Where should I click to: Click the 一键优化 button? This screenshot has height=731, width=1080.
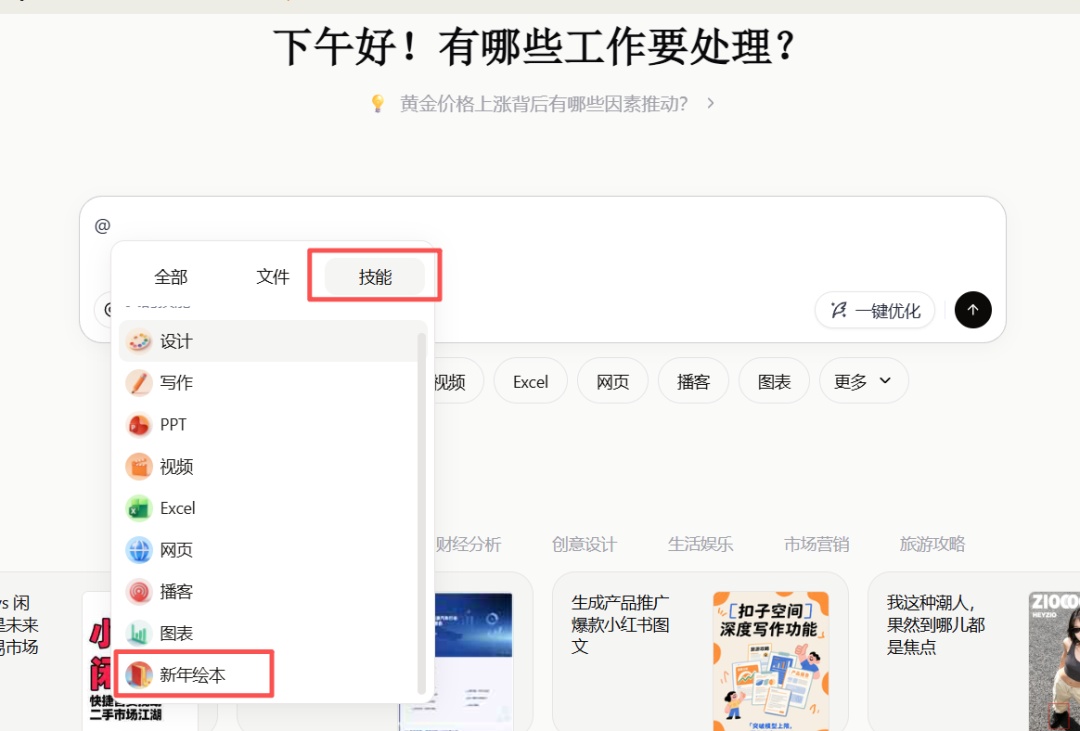[875, 310]
